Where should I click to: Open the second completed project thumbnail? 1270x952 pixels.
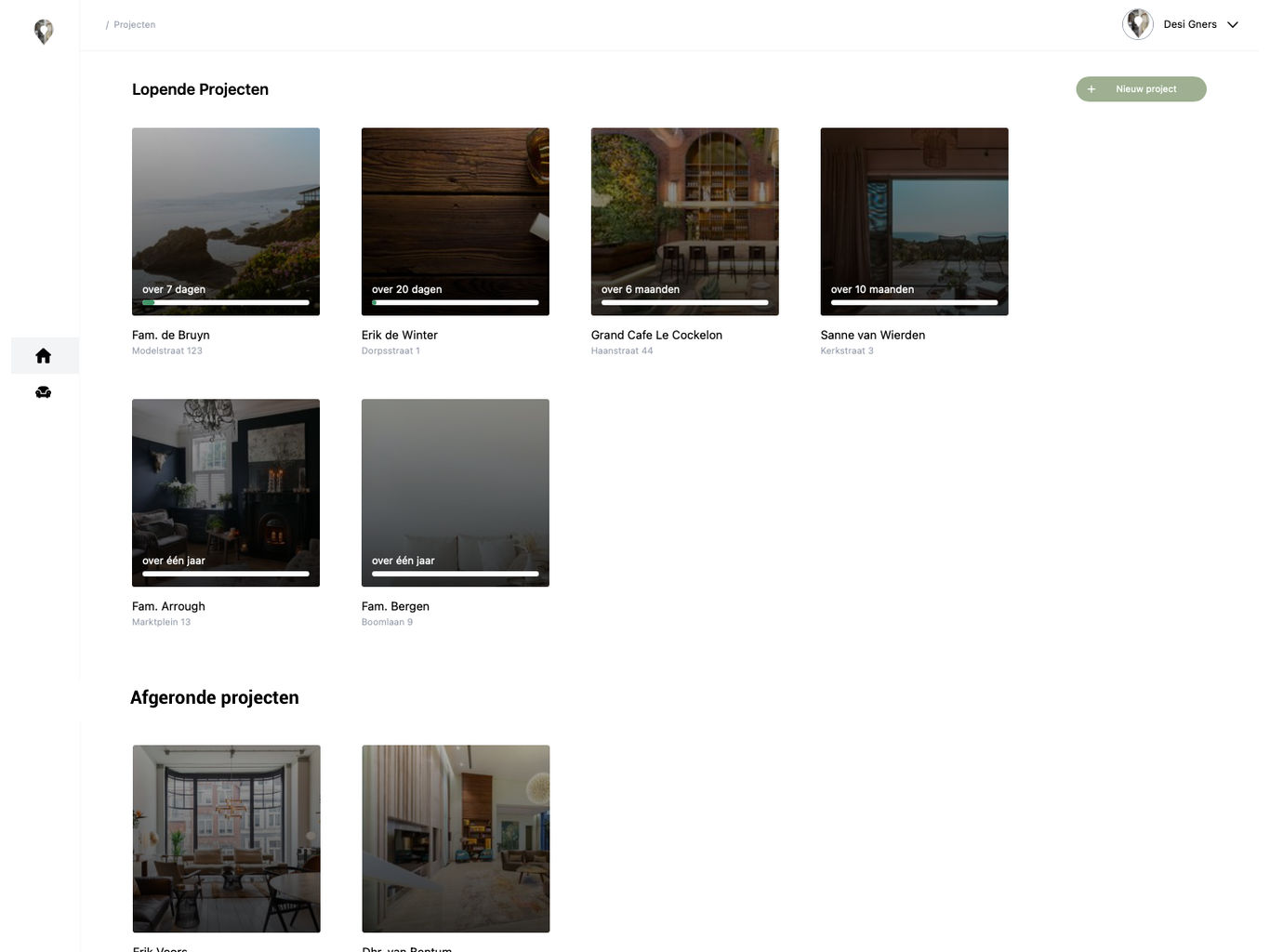click(x=456, y=839)
